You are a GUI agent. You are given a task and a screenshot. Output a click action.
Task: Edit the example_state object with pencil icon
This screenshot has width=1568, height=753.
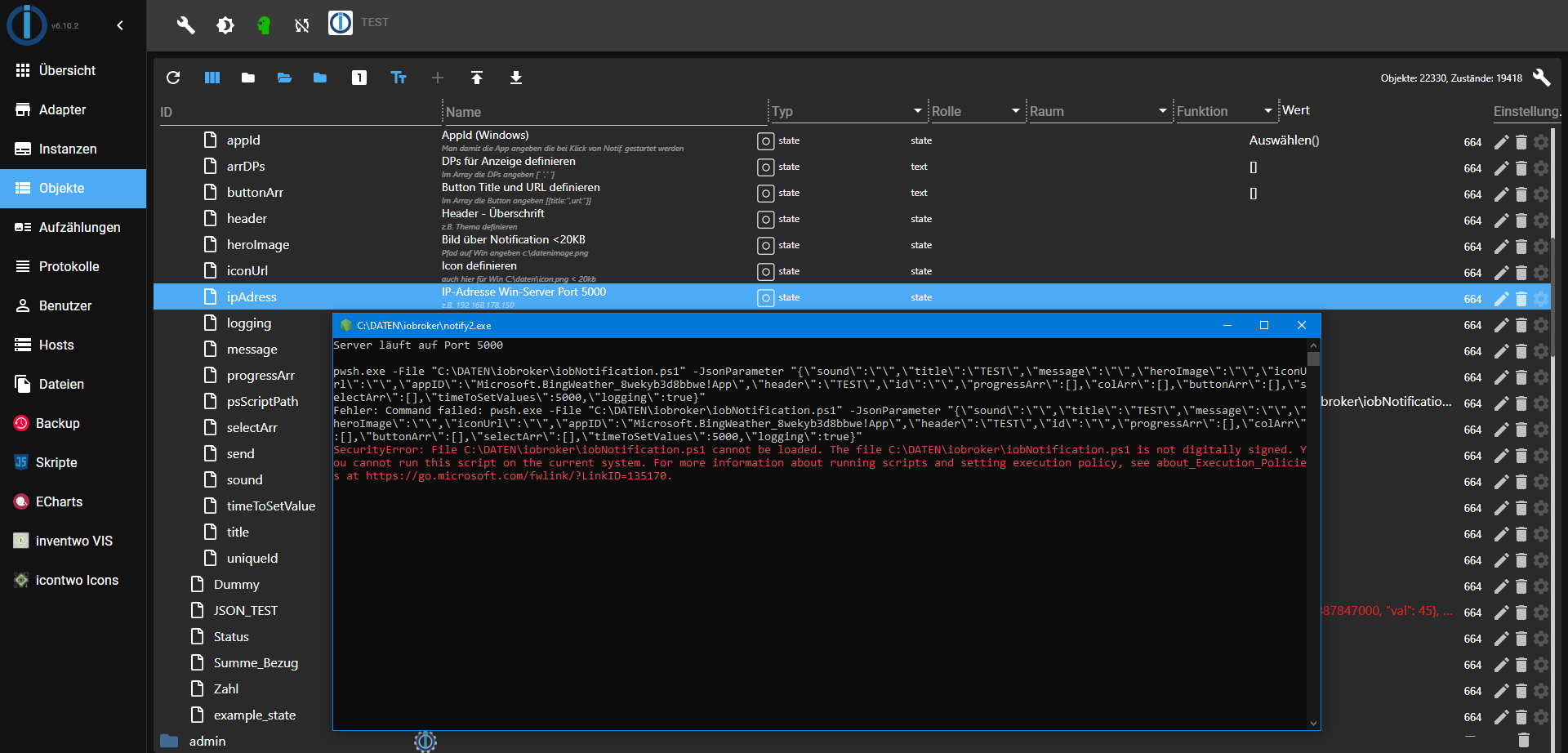[x=1501, y=717]
